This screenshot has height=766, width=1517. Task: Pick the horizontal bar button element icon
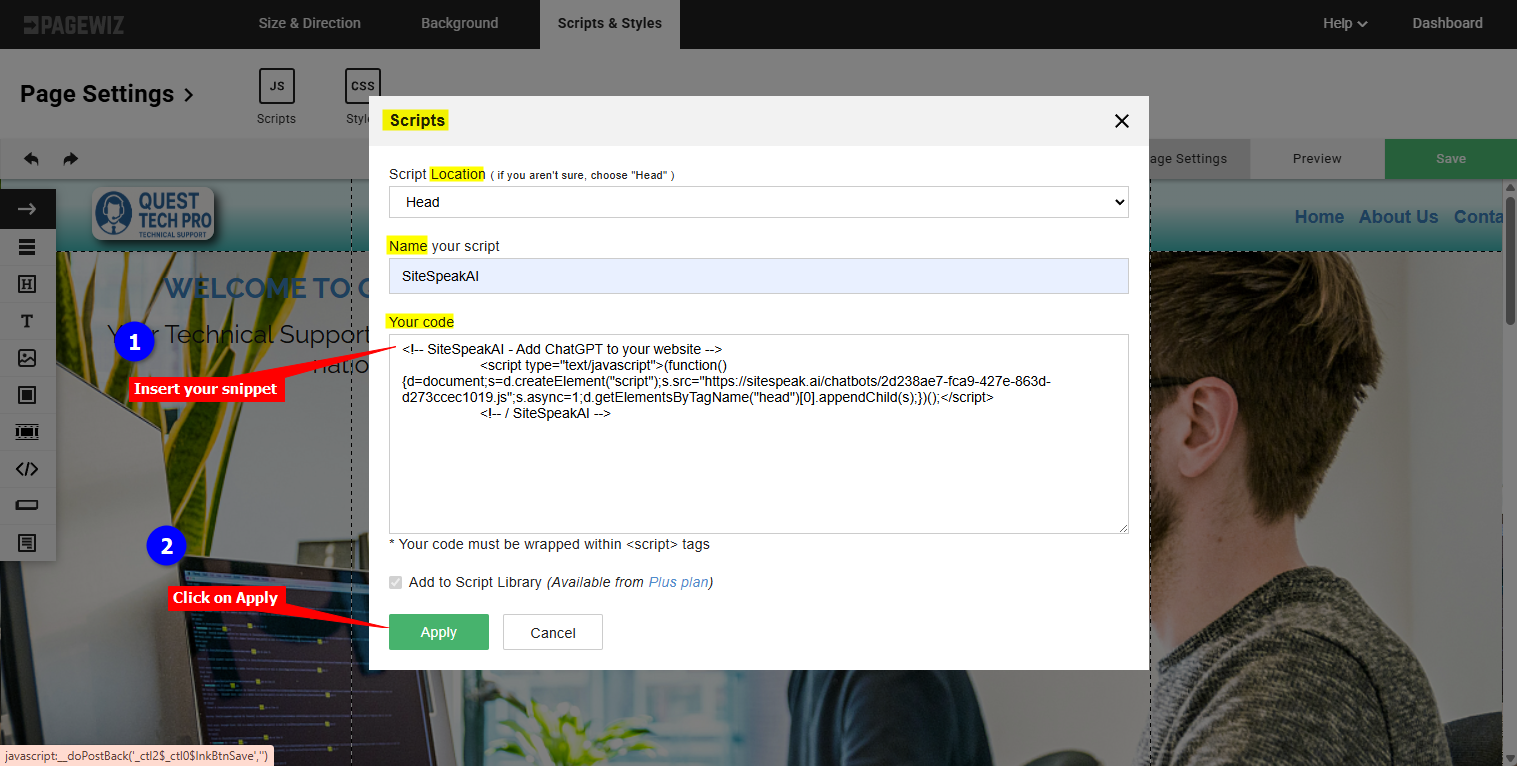(x=27, y=506)
